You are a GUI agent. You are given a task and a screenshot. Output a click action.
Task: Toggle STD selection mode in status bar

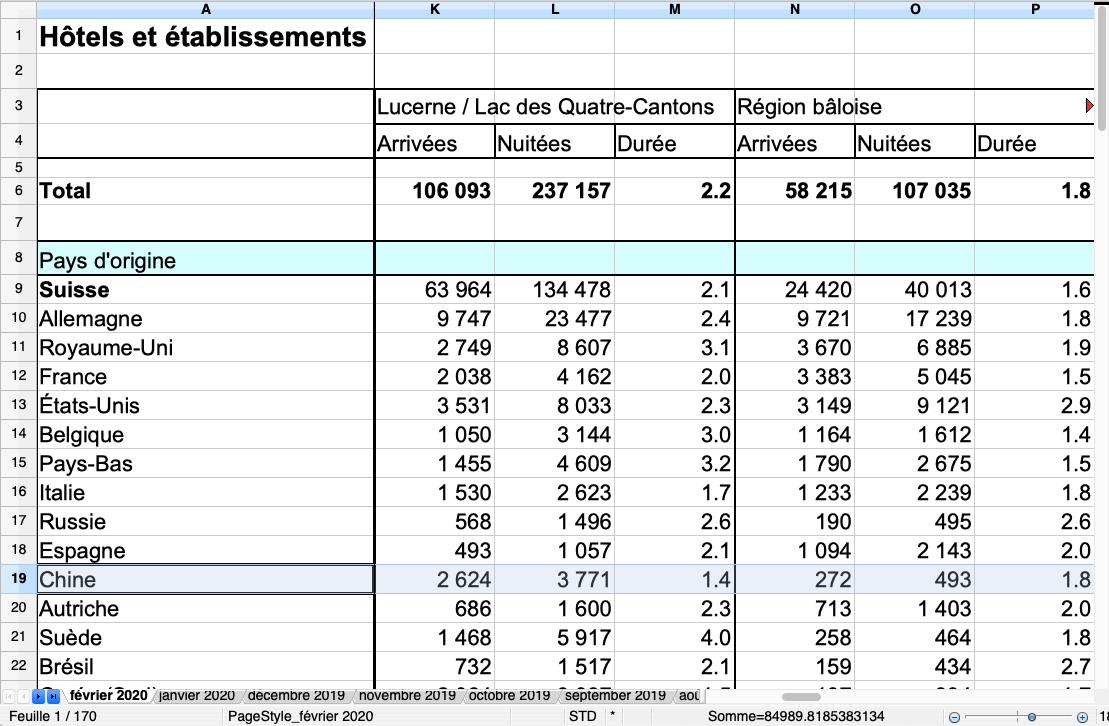click(x=582, y=716)
